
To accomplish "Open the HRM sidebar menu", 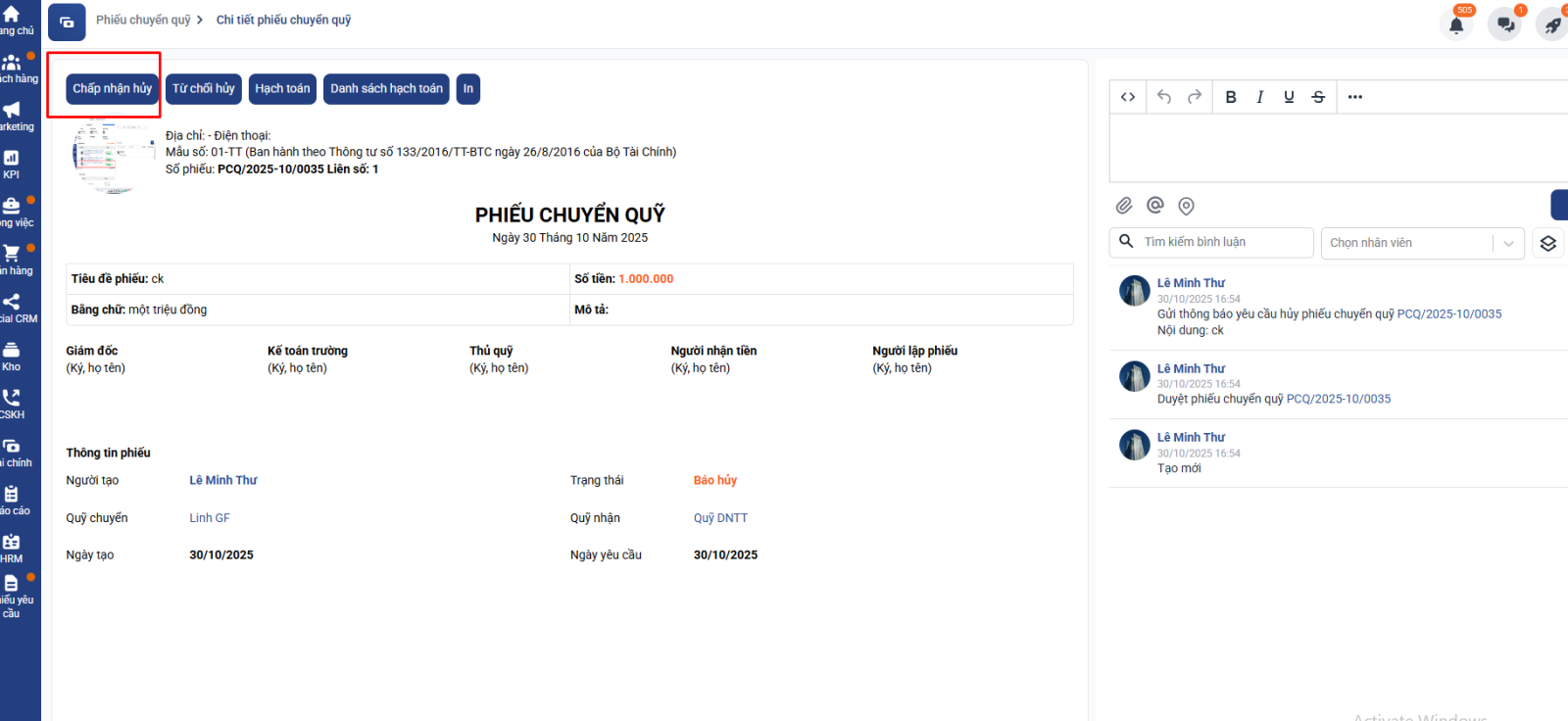I will 12,548.
